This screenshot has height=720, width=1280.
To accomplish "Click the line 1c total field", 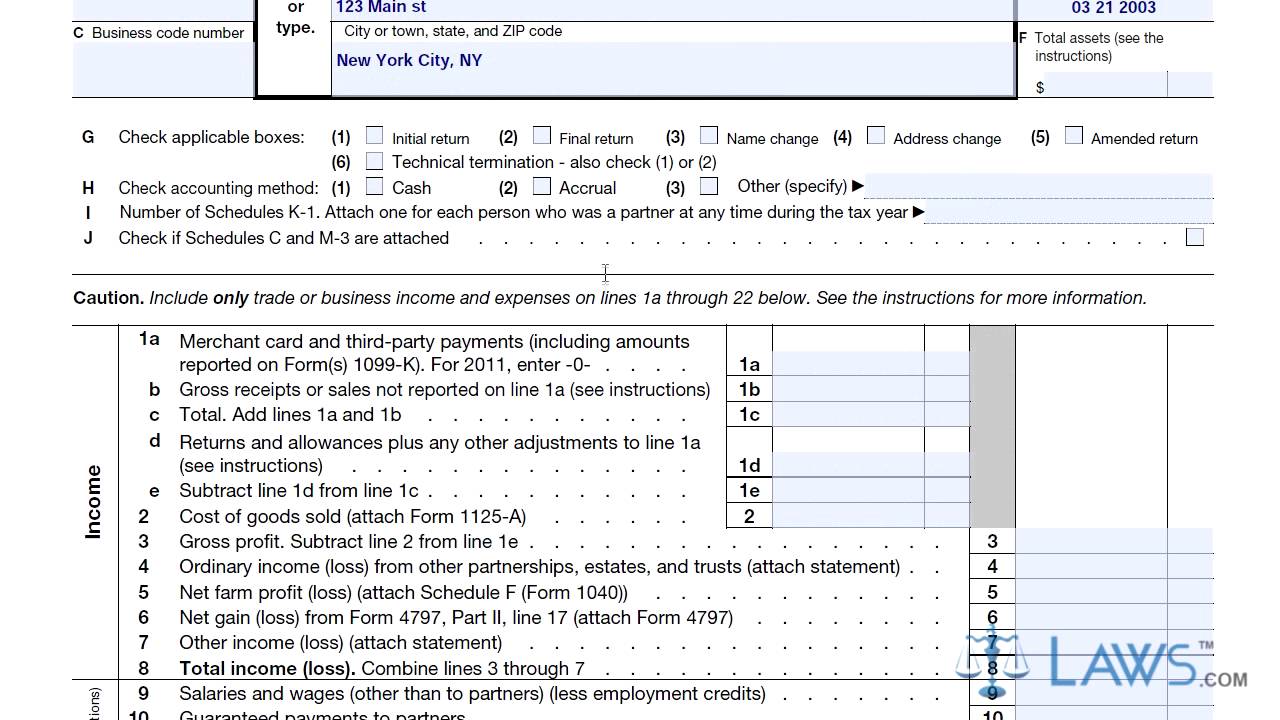I will (x=848, y=414).
